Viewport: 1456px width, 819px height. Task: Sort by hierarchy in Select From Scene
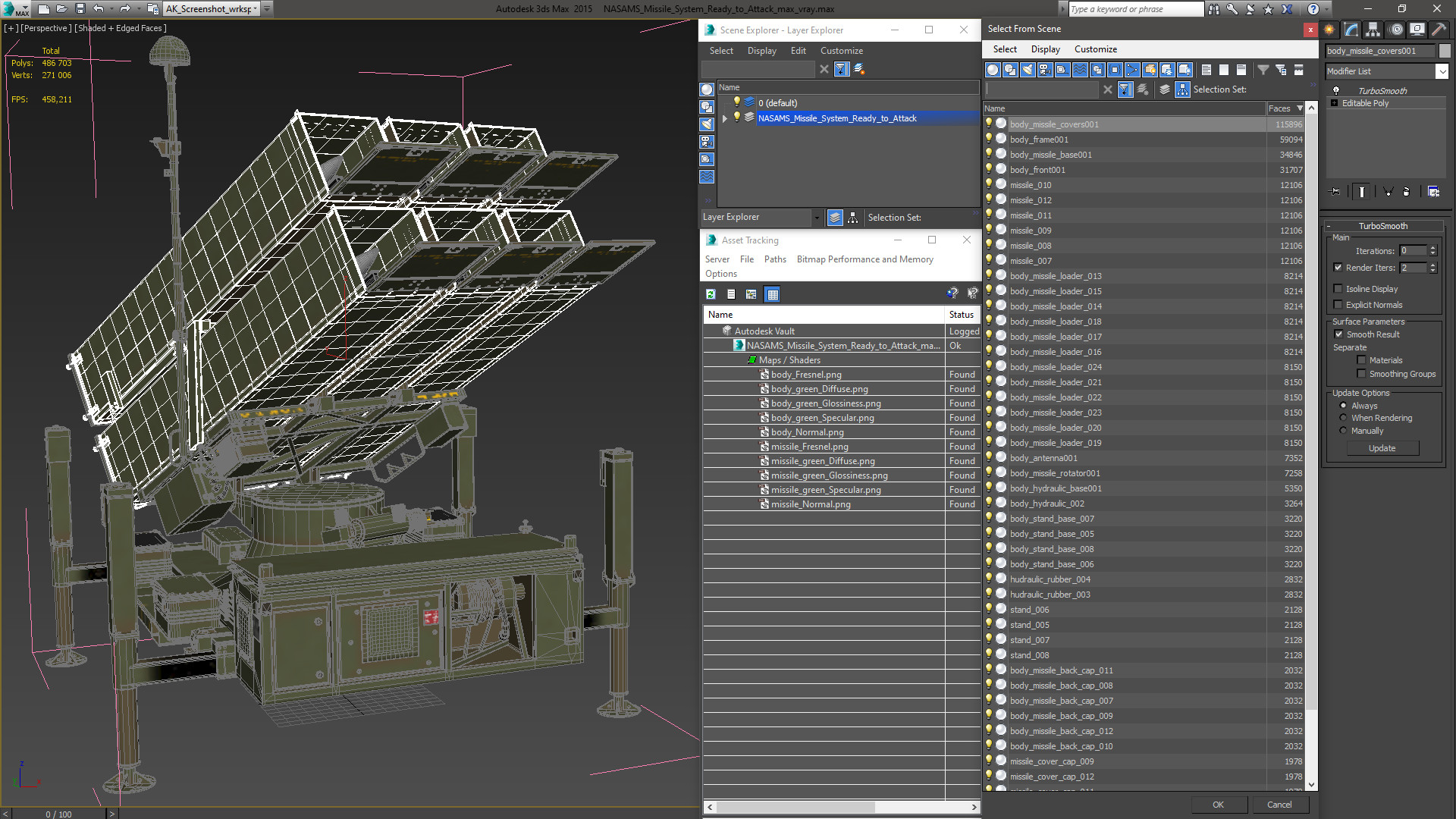click(1182, 89)
